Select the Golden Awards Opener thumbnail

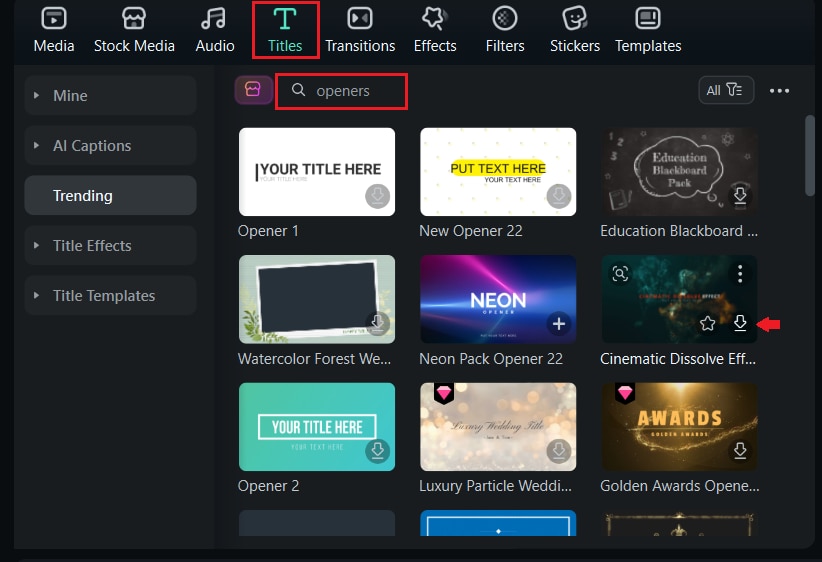[679, 427]
